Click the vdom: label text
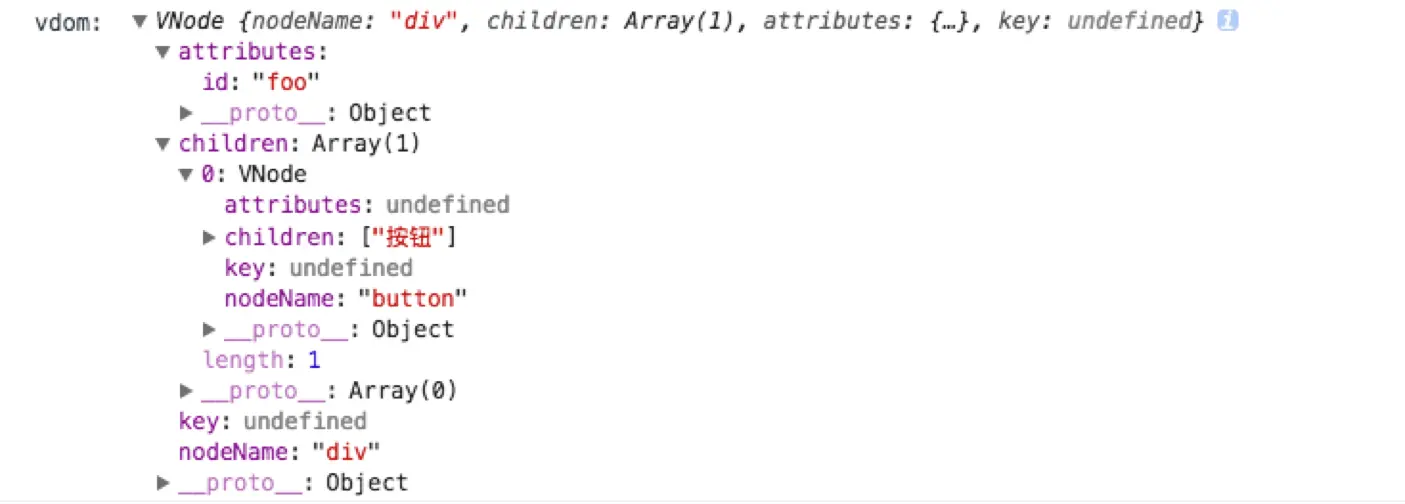 tap(69, 22)
